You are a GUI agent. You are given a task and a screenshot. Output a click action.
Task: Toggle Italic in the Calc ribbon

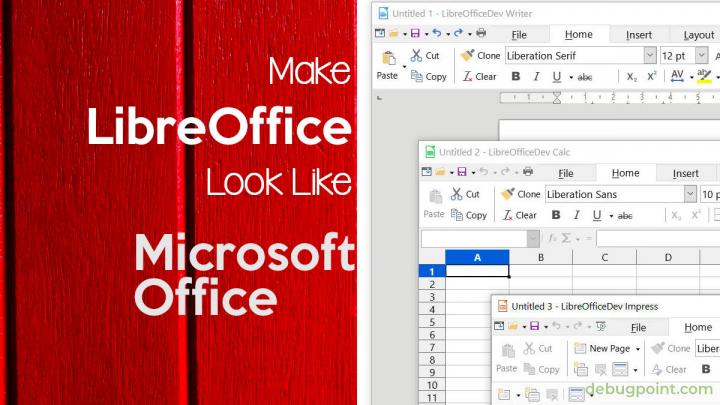(x=576, y=215)
